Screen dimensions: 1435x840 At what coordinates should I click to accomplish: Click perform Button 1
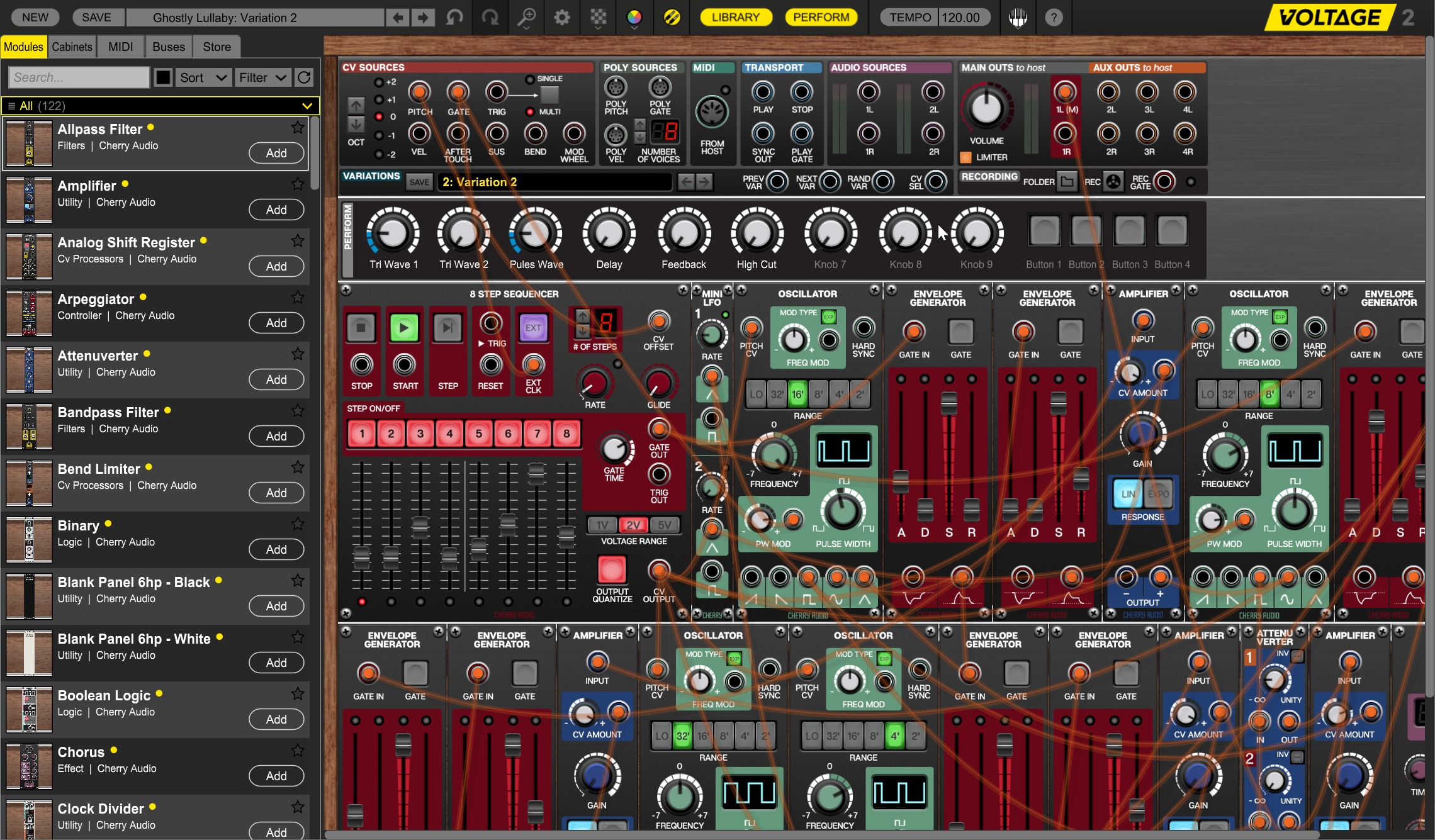pyautogui.click(x=1044, y=230)
